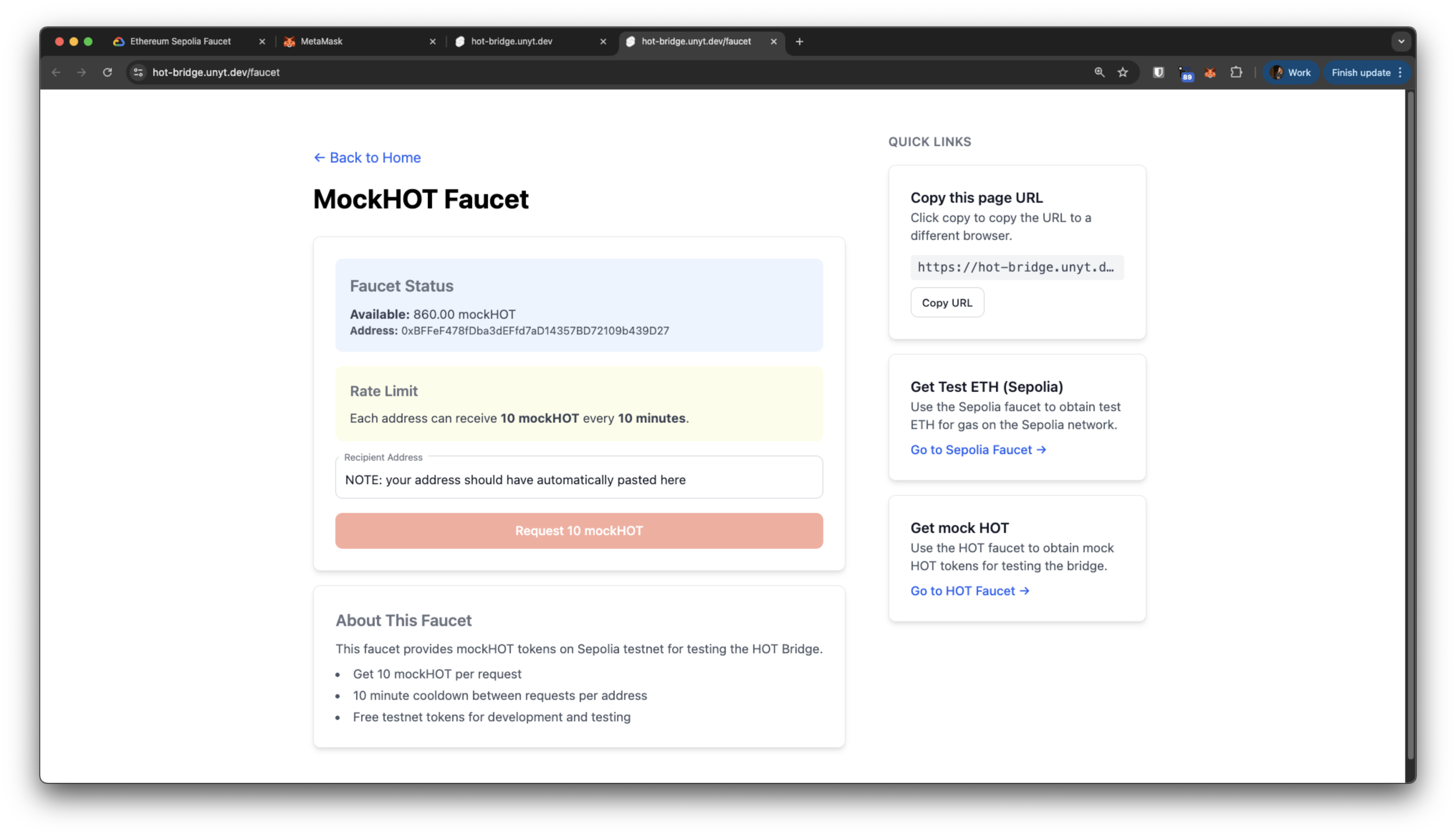Click the uBlock shield extension icon
This screenshot has width=1456, height=836.
[1158, 72]
